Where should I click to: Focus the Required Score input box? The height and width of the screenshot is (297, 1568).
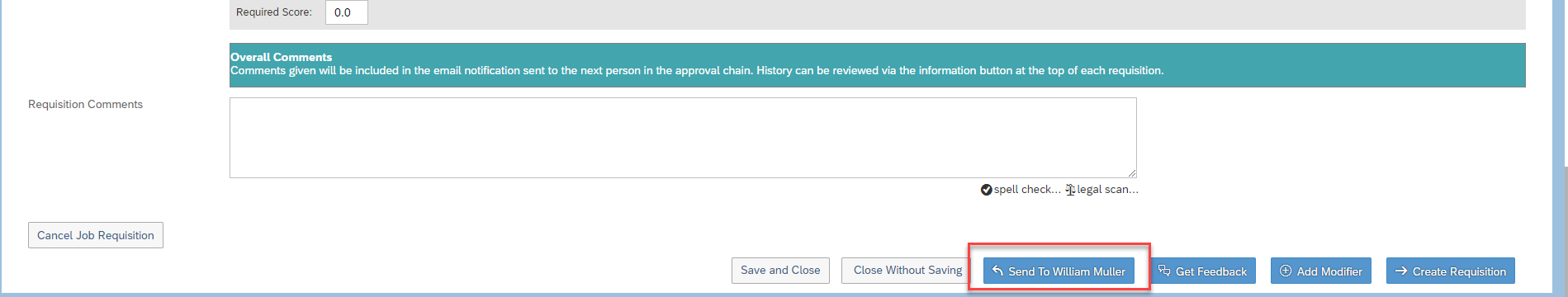[347, 12]
